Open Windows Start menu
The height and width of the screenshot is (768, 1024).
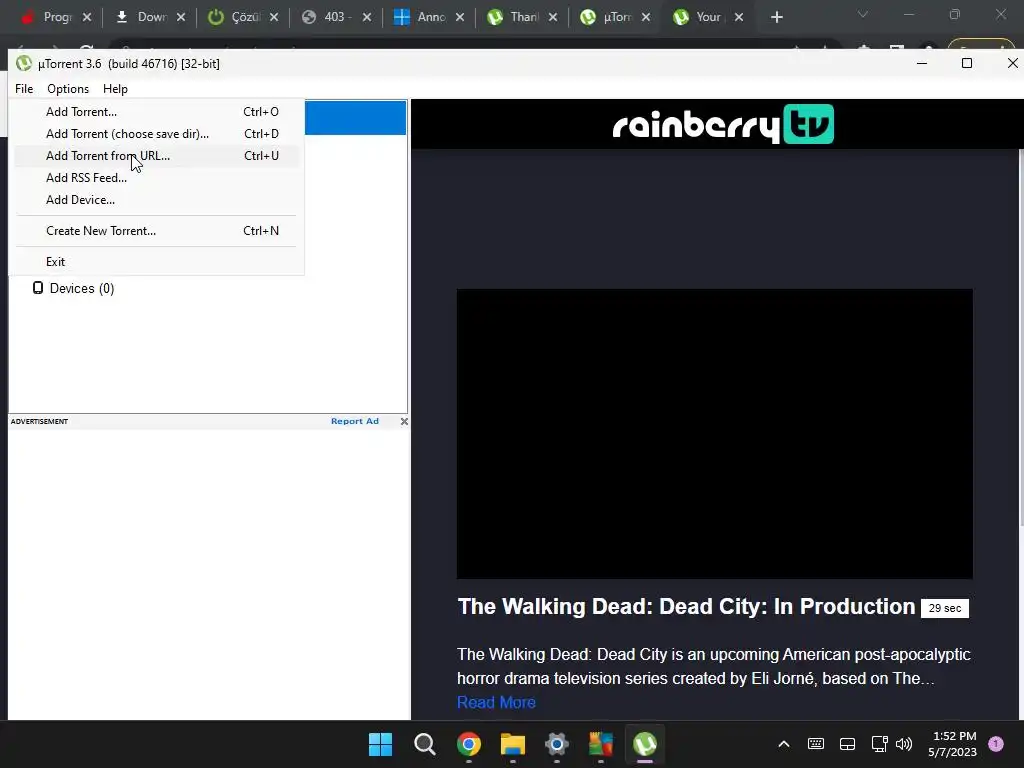tap(380, 744)
